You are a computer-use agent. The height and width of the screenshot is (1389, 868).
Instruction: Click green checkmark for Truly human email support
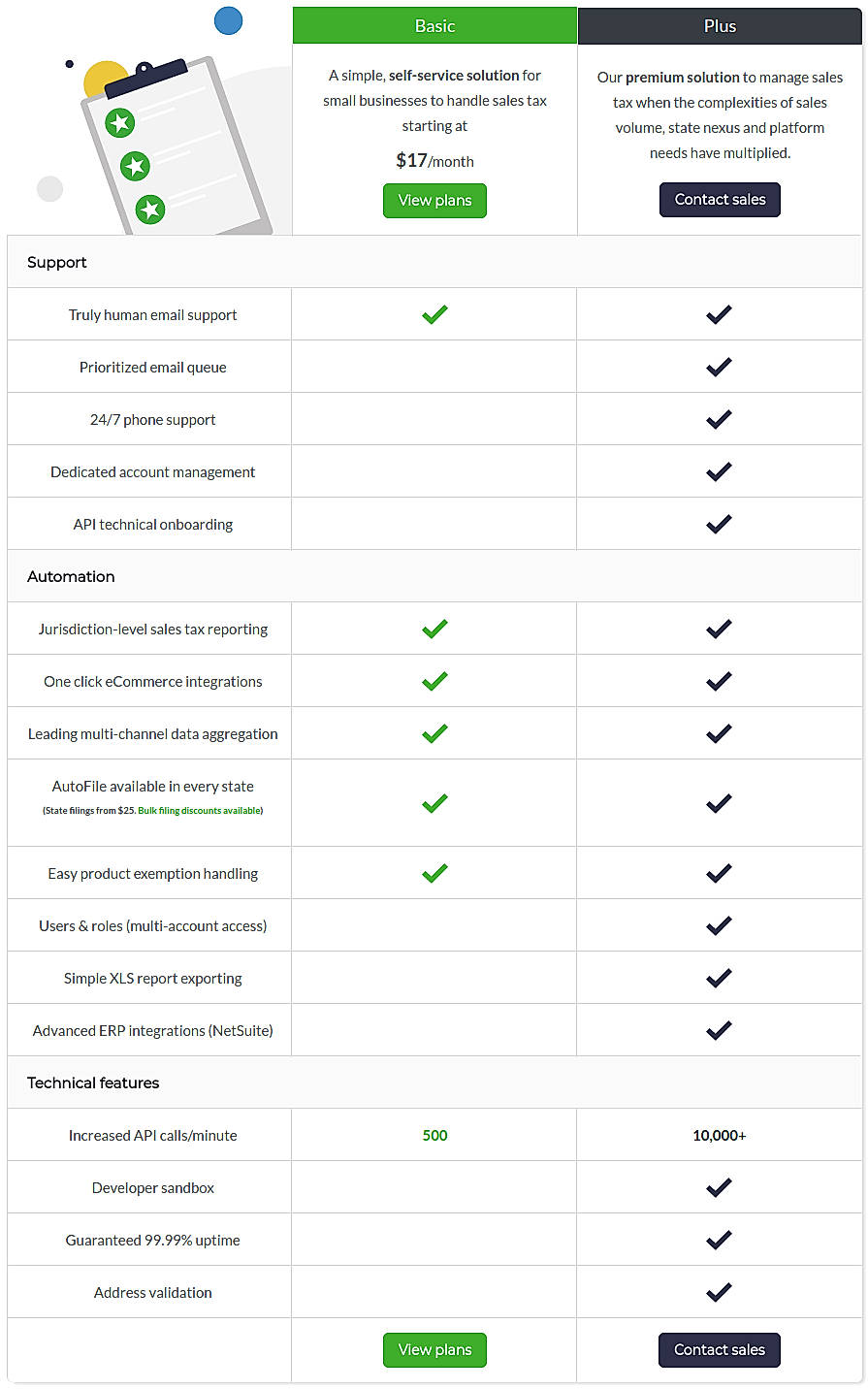click(x=434, y=314)
